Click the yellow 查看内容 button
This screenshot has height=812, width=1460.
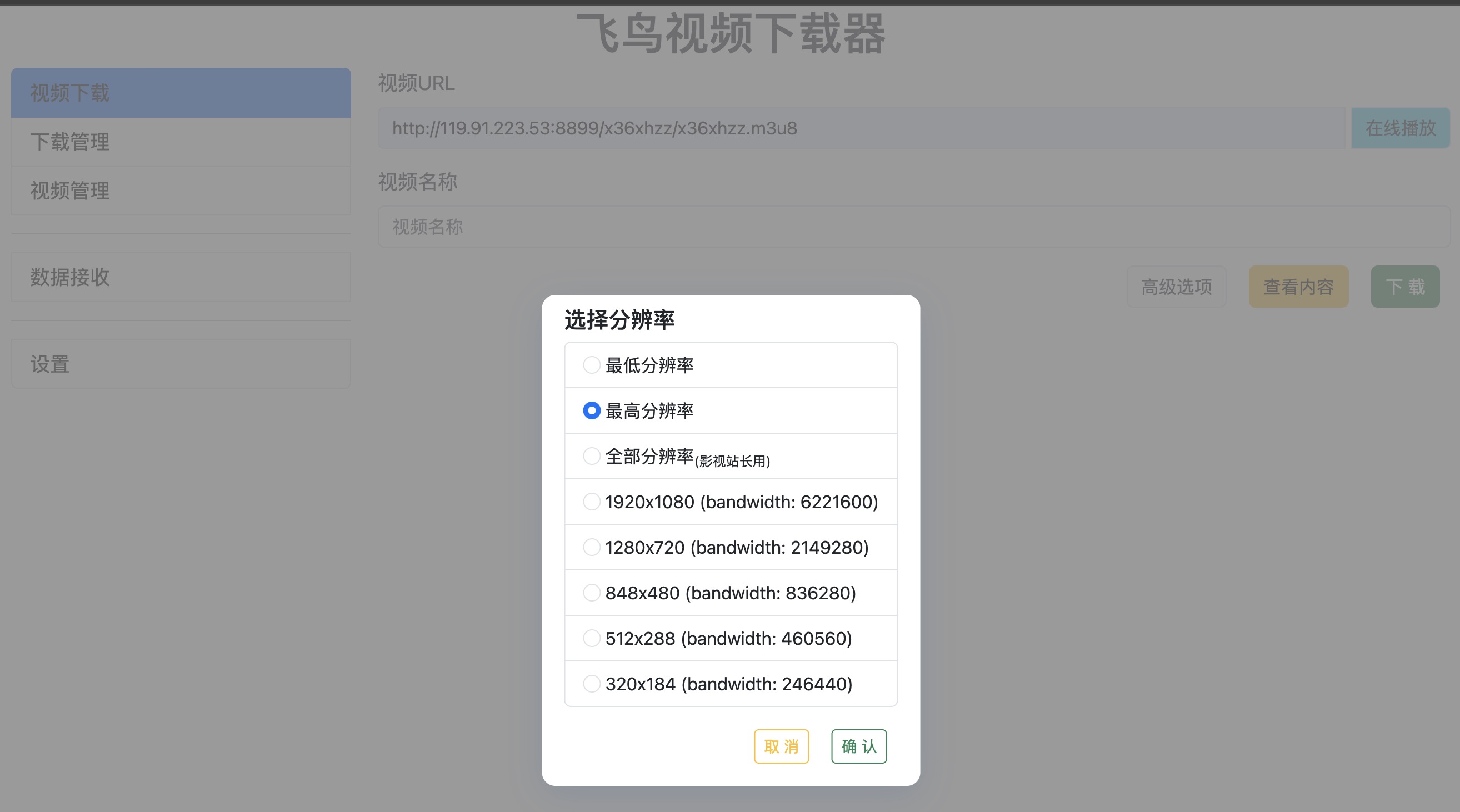point(1298,287)
